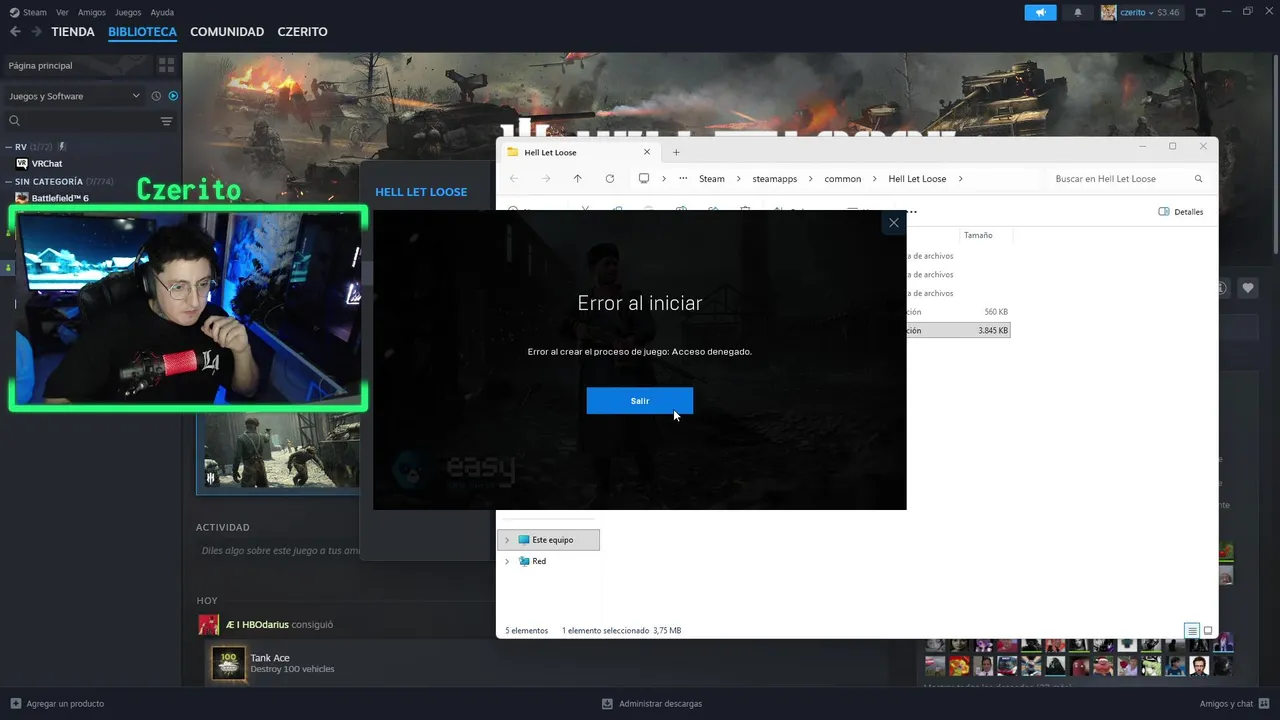The width and height of the screenshot is (1280, 720).
Task: Click Steam back arrow
Action: point(15,32)
